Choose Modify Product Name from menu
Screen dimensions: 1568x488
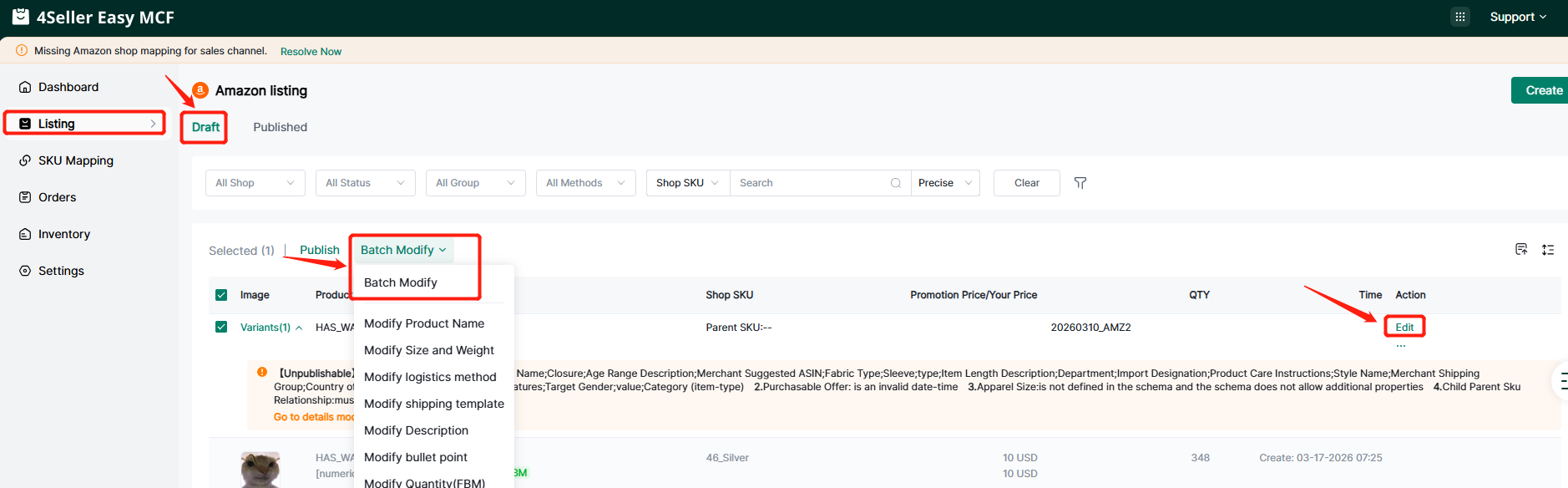(424, 323)
